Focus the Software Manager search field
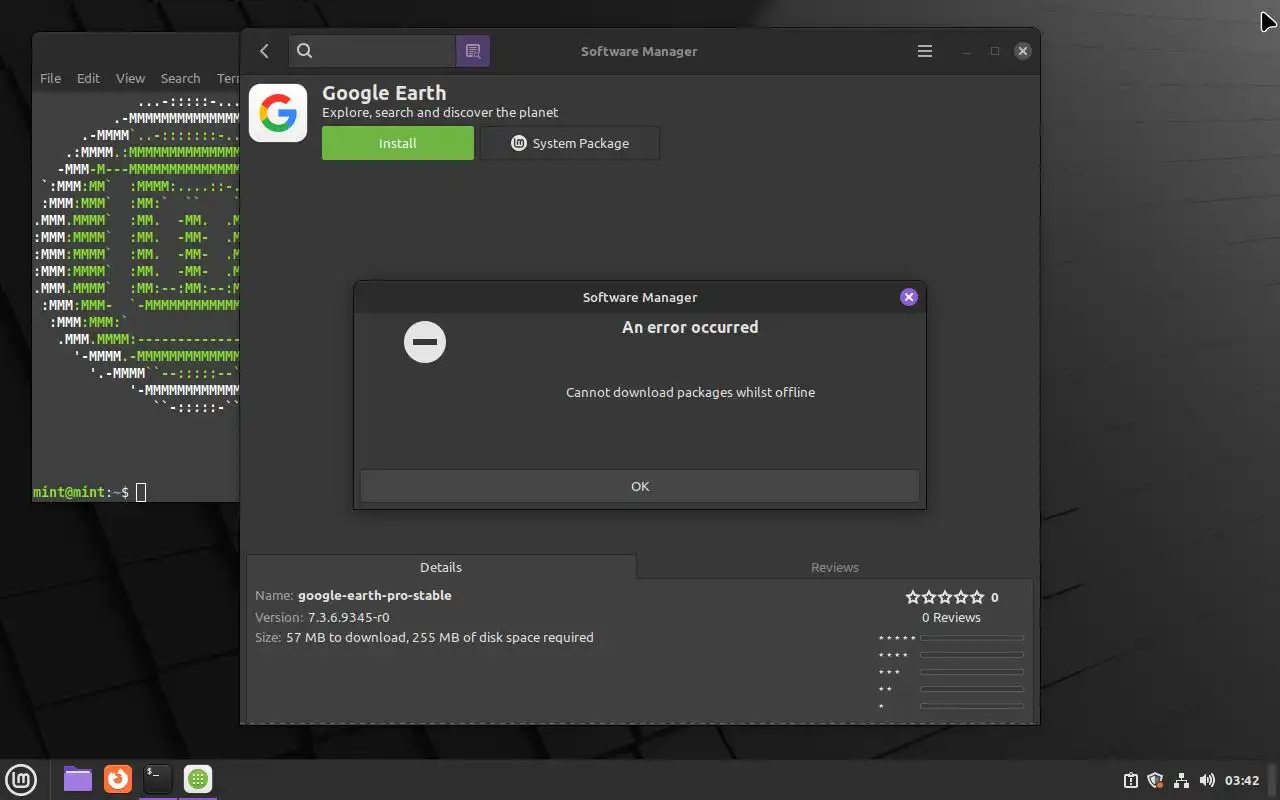Screen dimensions: 1280x800 point(372,51)
